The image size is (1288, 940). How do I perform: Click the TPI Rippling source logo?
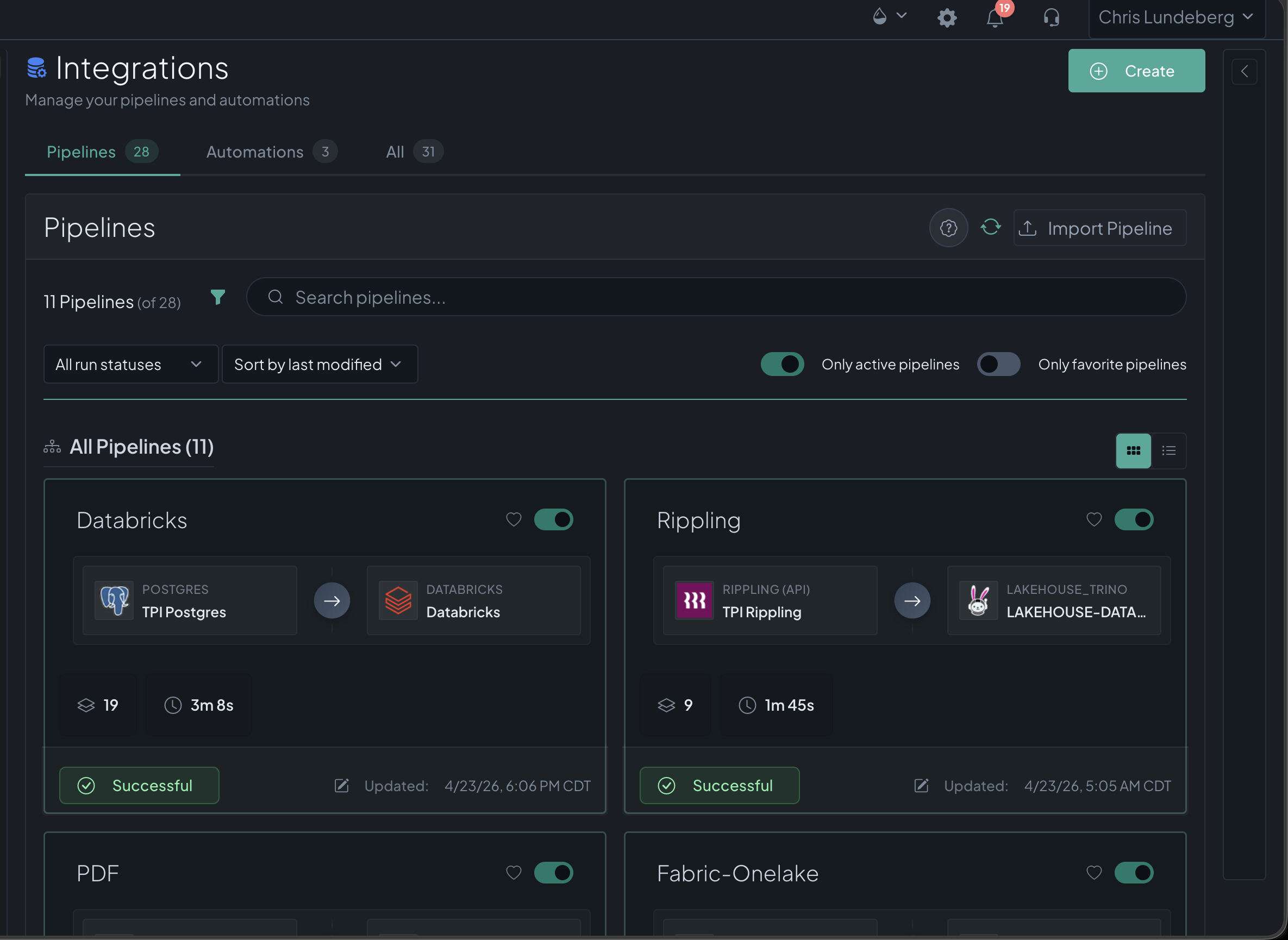(694, 600)
